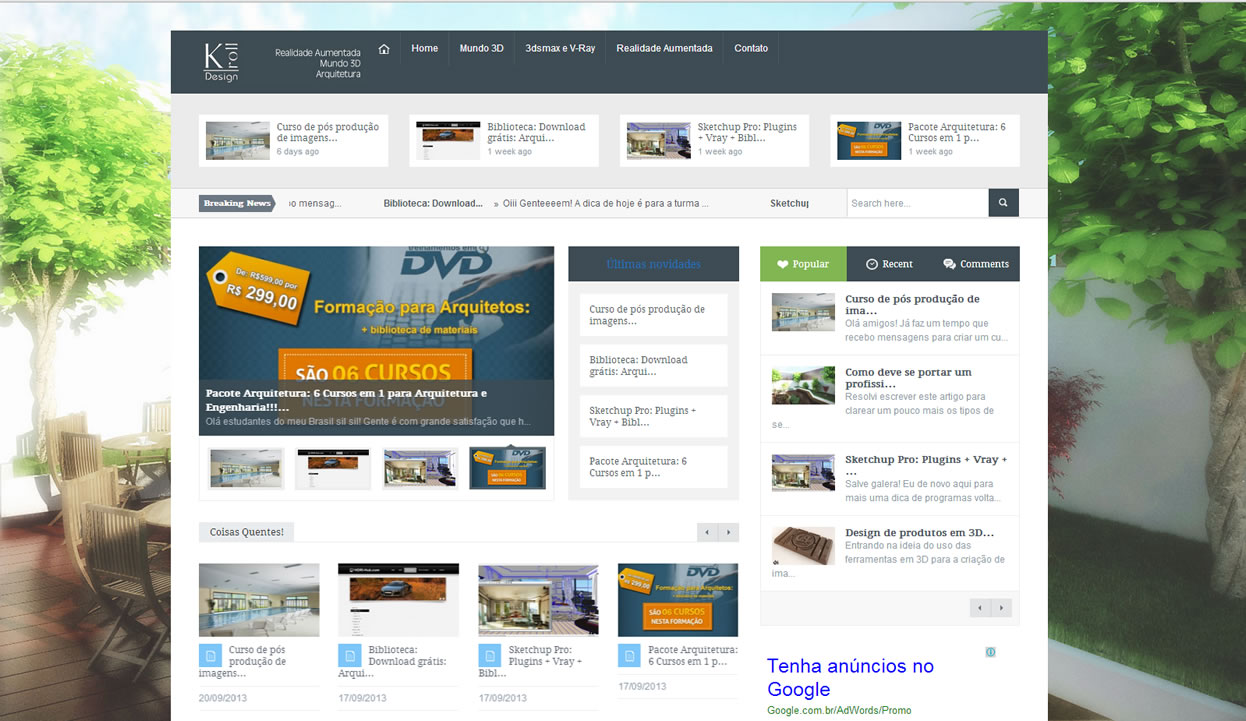Open top card Biblioteca: Download grátis
The image size is (1246, 721).
coord(537,133)
